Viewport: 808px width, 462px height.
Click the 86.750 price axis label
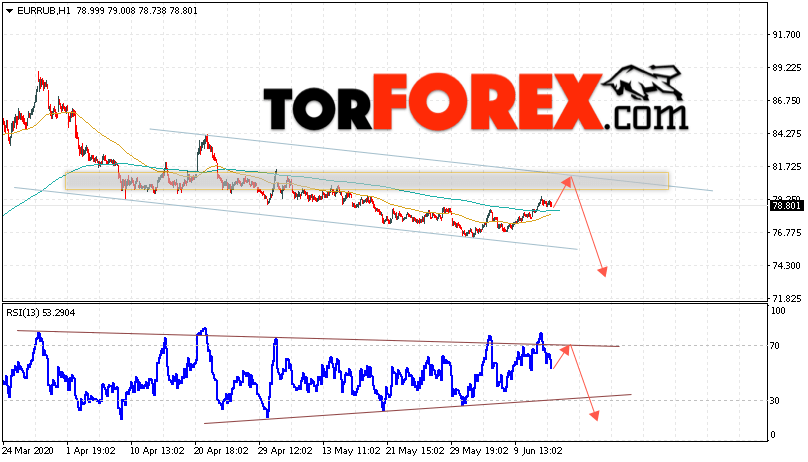[786, 101]
